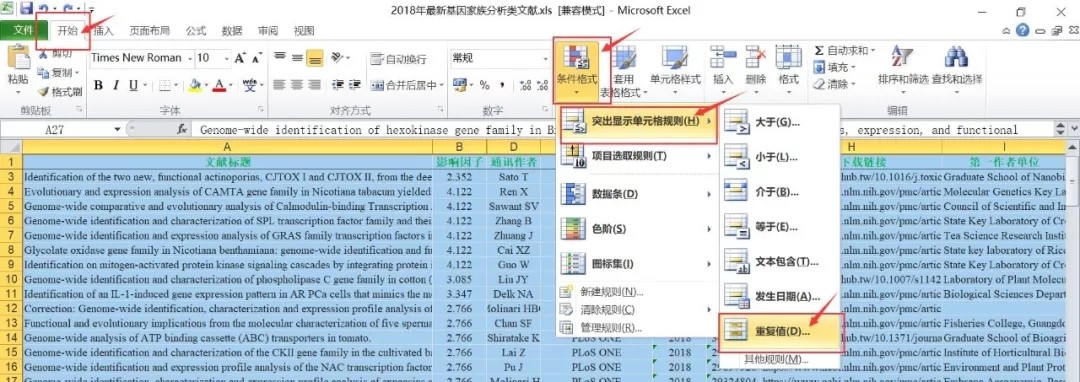Expand the Name Box A27 dropdown arrow
This screenshot has height=382, width=1080.
pos(118,129)
